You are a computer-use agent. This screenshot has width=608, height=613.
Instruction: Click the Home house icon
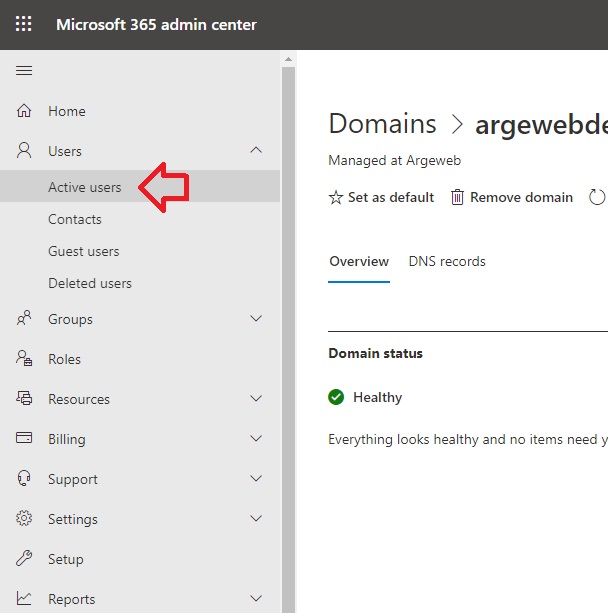(x=24, y=111)
